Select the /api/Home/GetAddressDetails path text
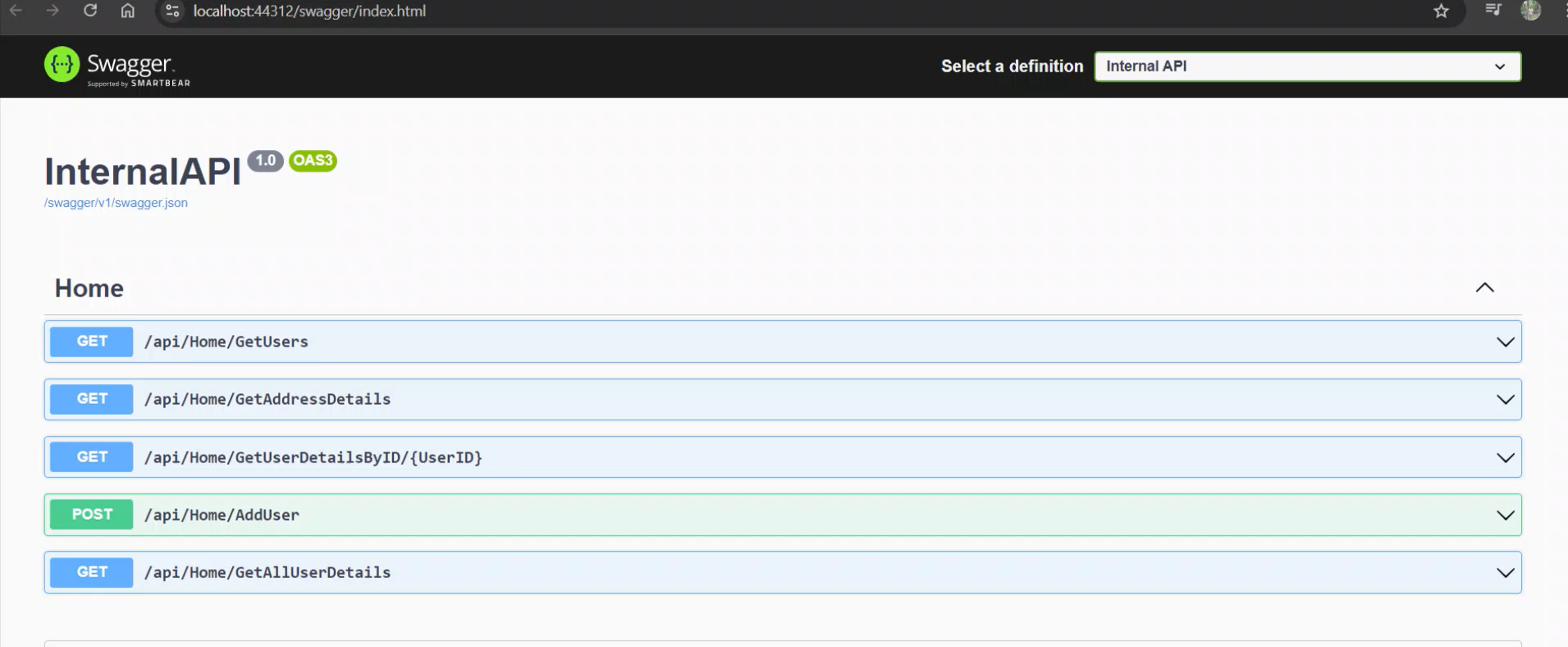Image resolution: width=1568 pixels, height=647 pixels. click(267, 399)
